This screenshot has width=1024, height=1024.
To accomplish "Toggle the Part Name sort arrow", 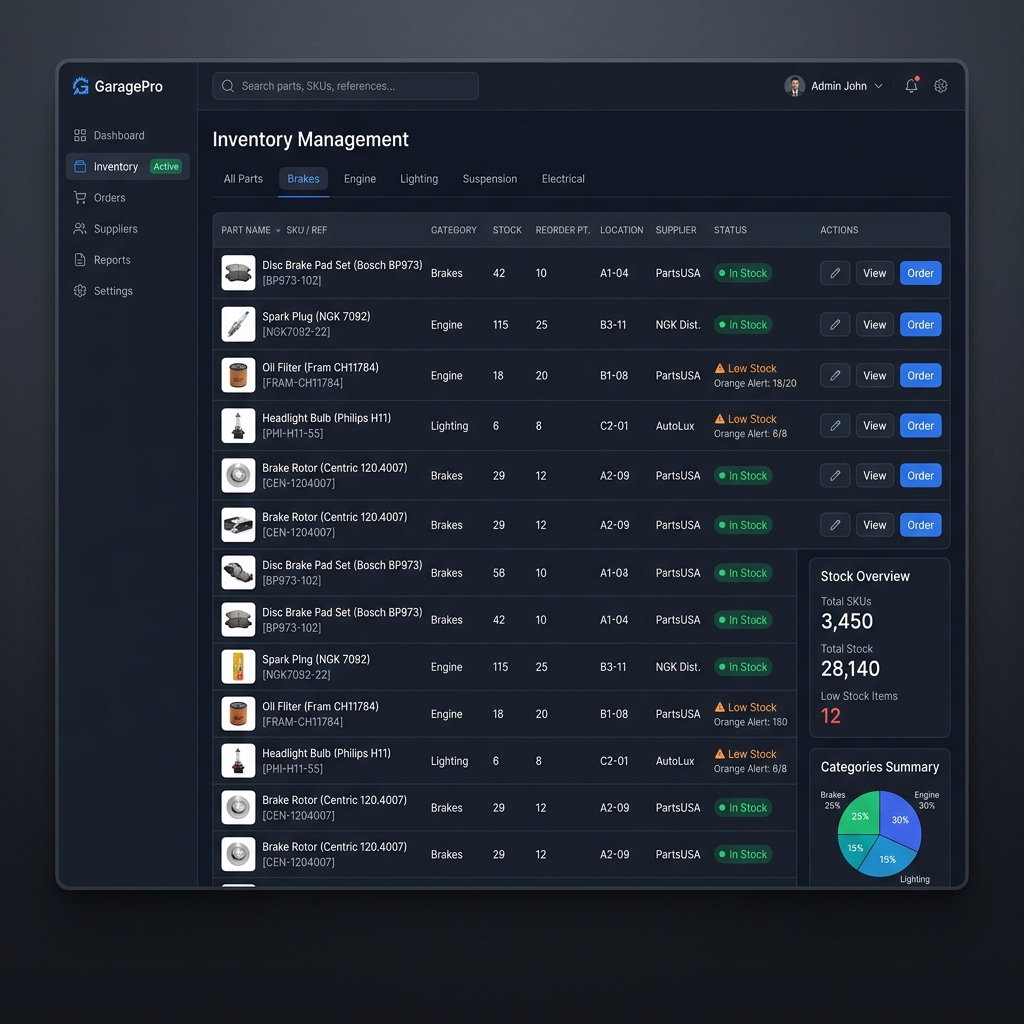I will 279,230.
